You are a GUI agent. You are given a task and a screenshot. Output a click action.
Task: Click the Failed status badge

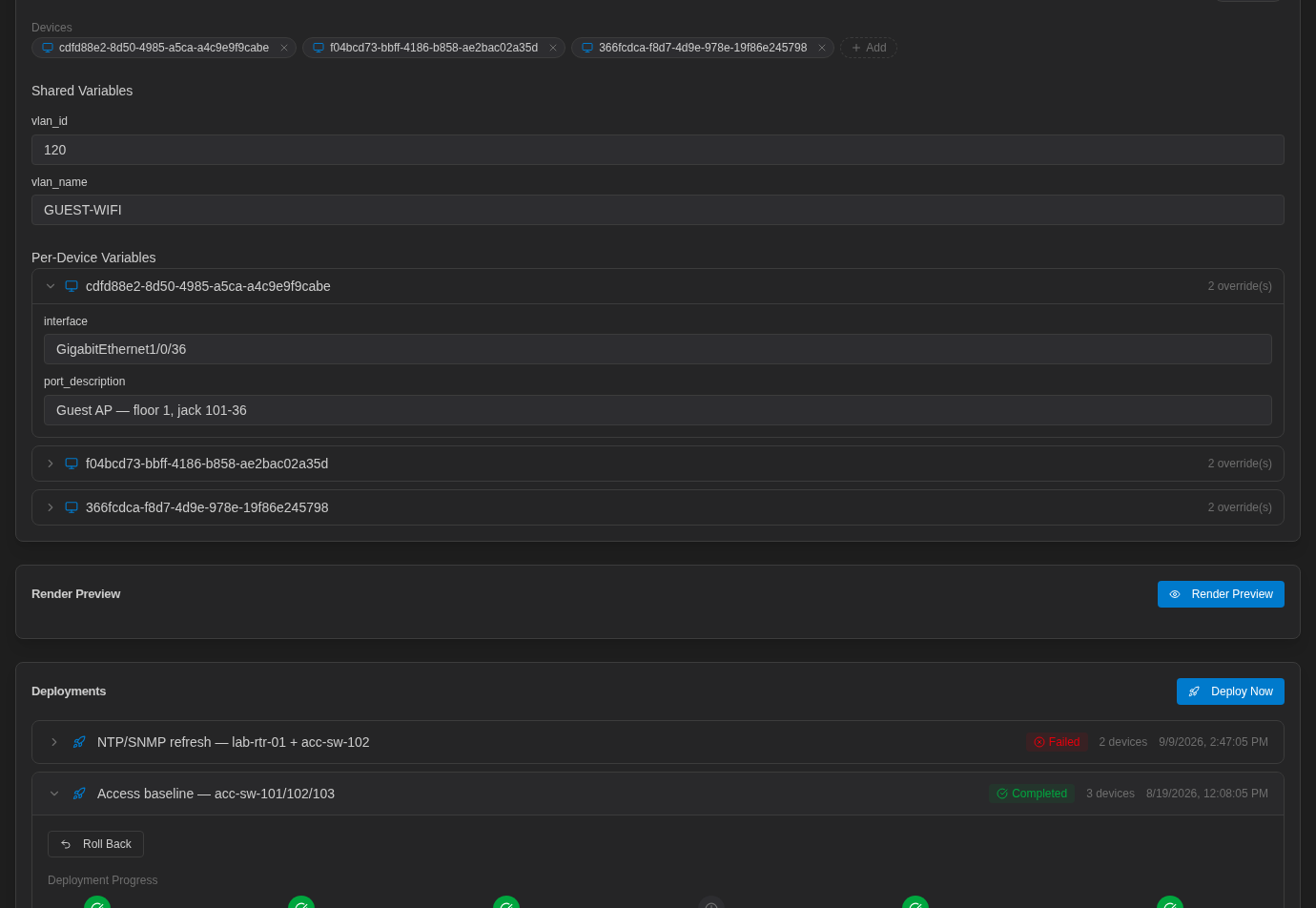(1057, 742)
